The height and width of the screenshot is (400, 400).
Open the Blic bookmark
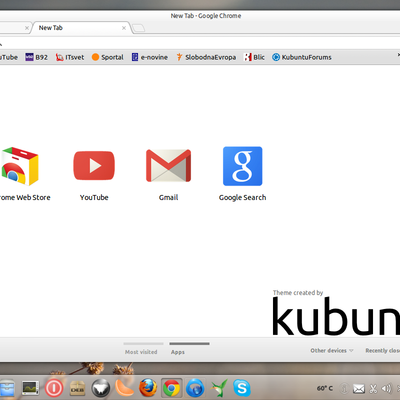tap(254, 57)
